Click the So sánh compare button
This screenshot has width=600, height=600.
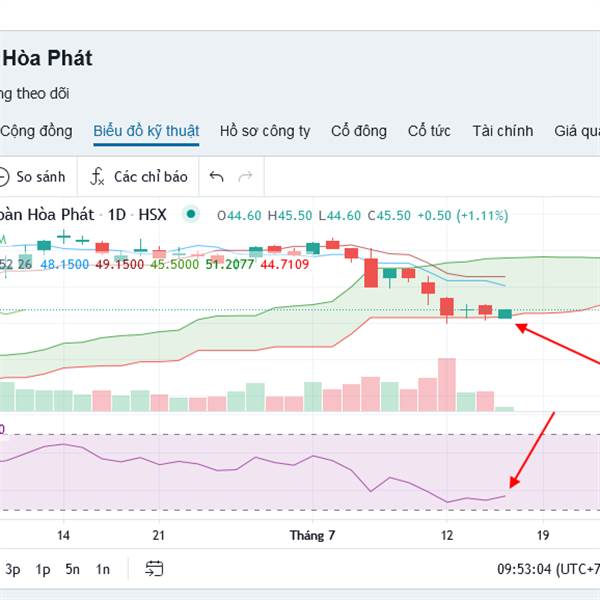tap(33, 177)
